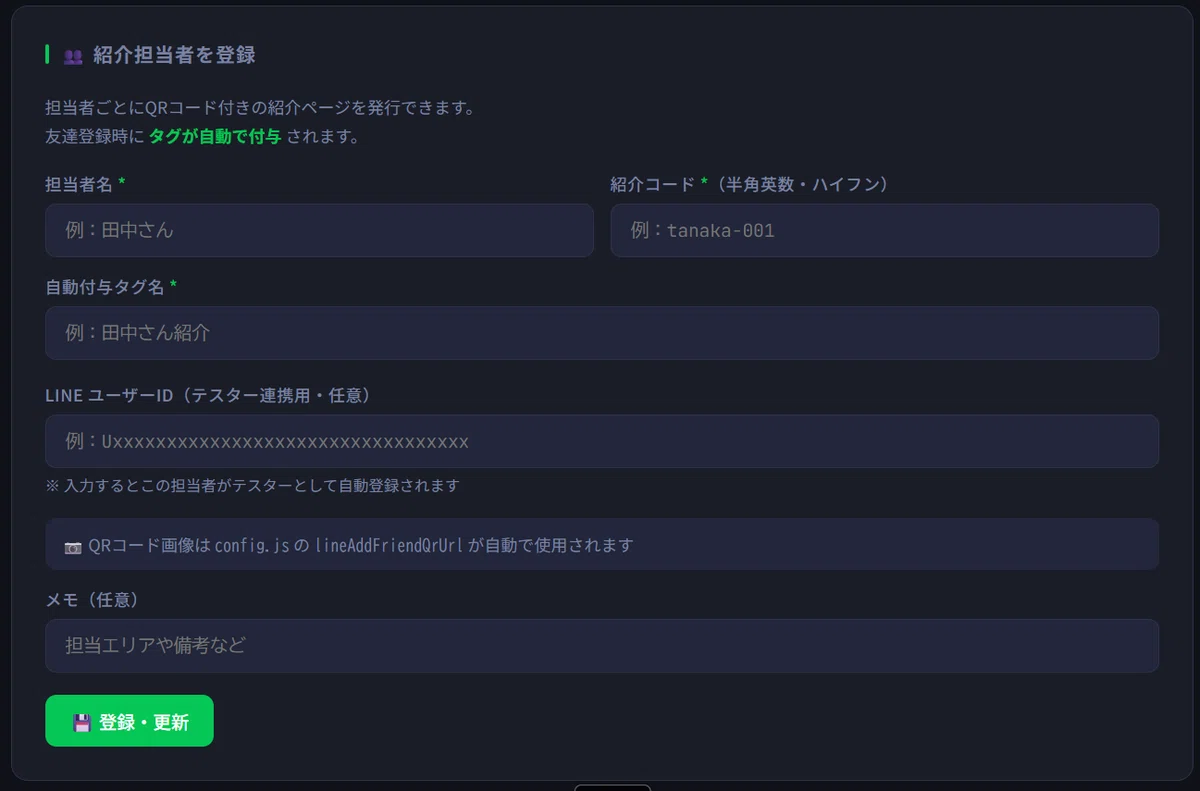The width and height of the screenshot is (1200, 791).
Task: Click the 紹介担当者を登録 heading text
Action: pyautogui.click(x=174, y=55)
